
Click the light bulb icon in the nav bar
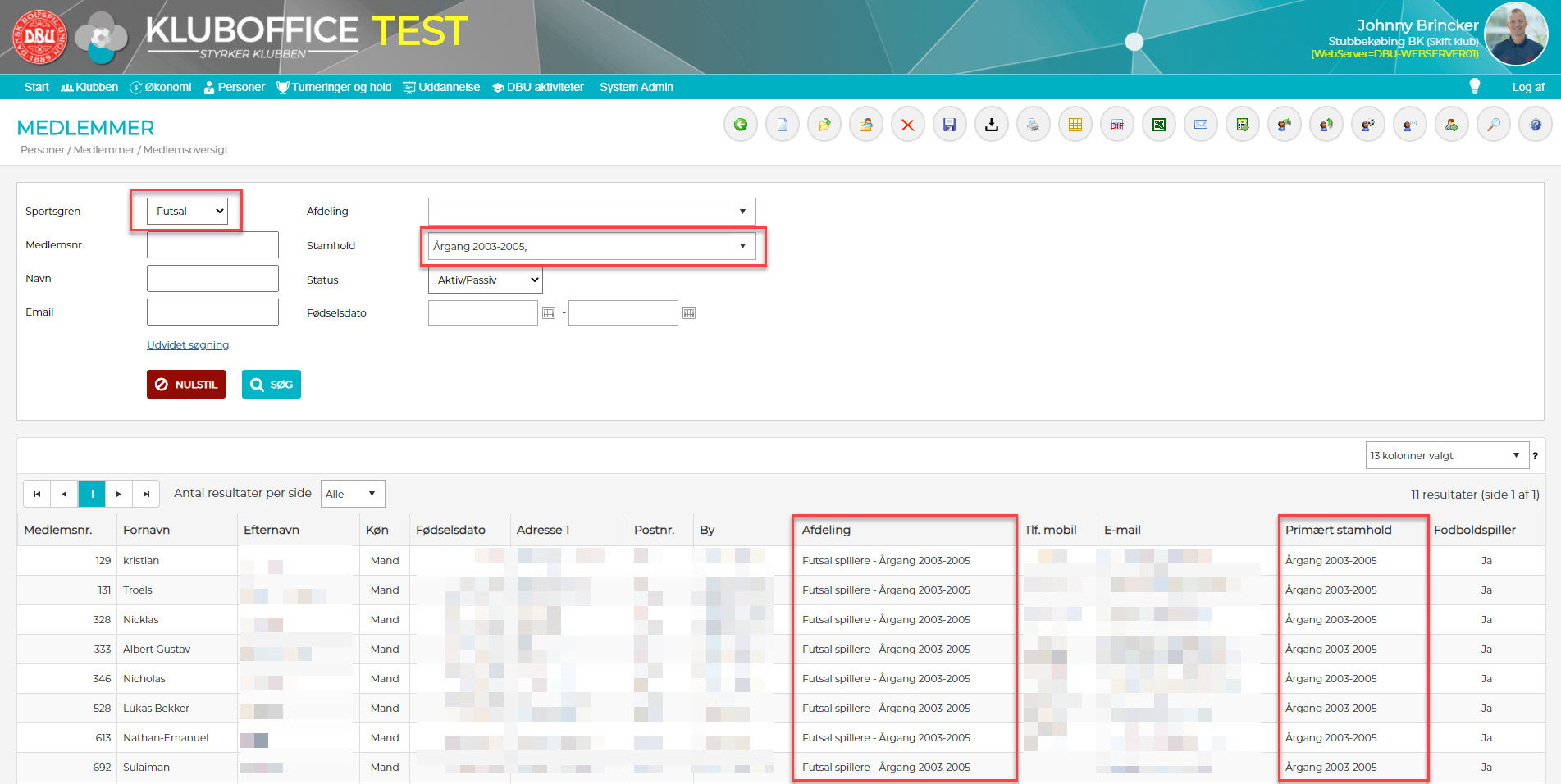1474,86
